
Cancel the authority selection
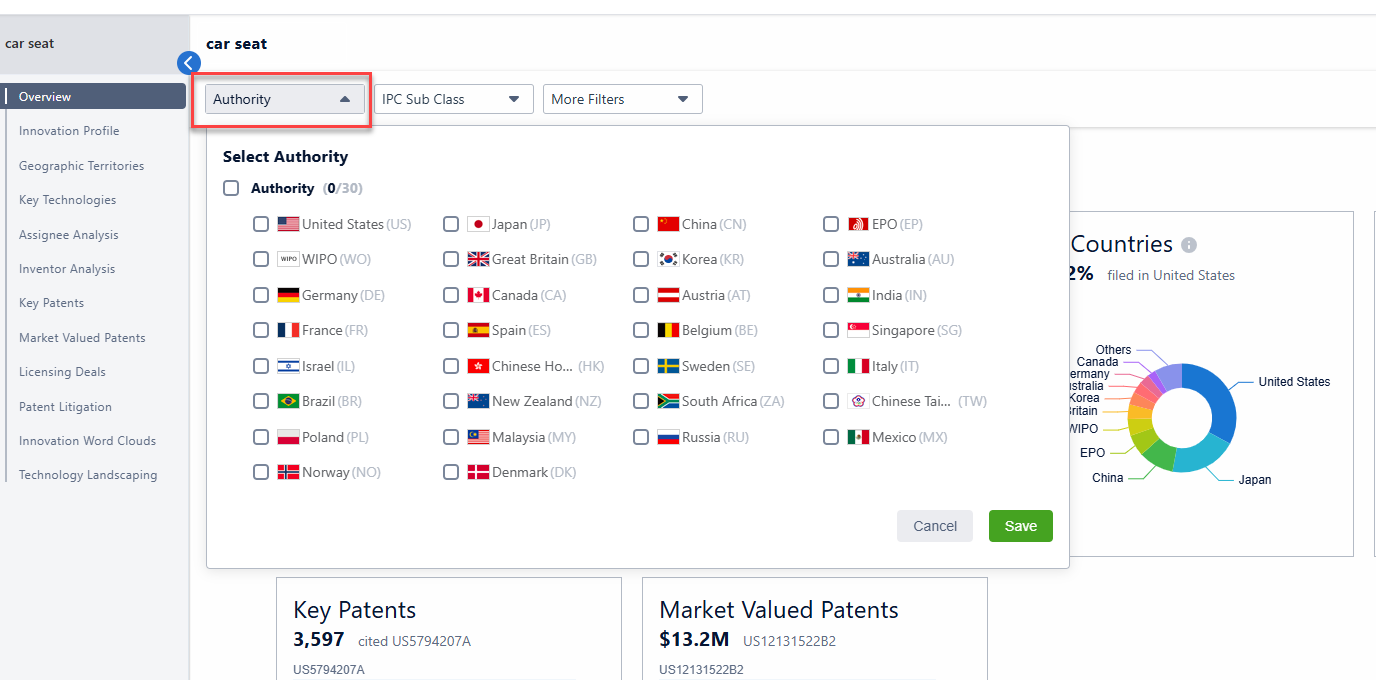click(x=934, y=526)
